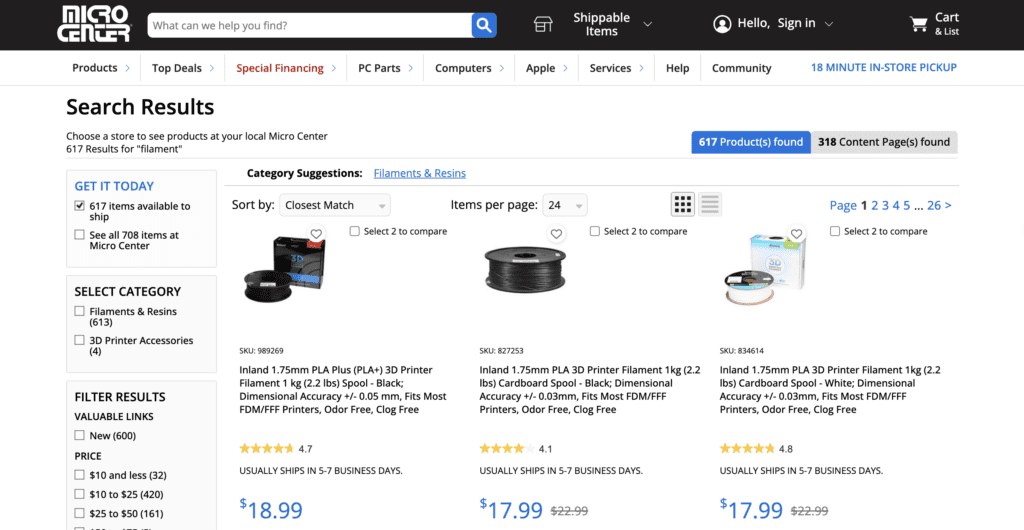Open the Help menu item
1024x530 pixels.
(x=677, y=68)
